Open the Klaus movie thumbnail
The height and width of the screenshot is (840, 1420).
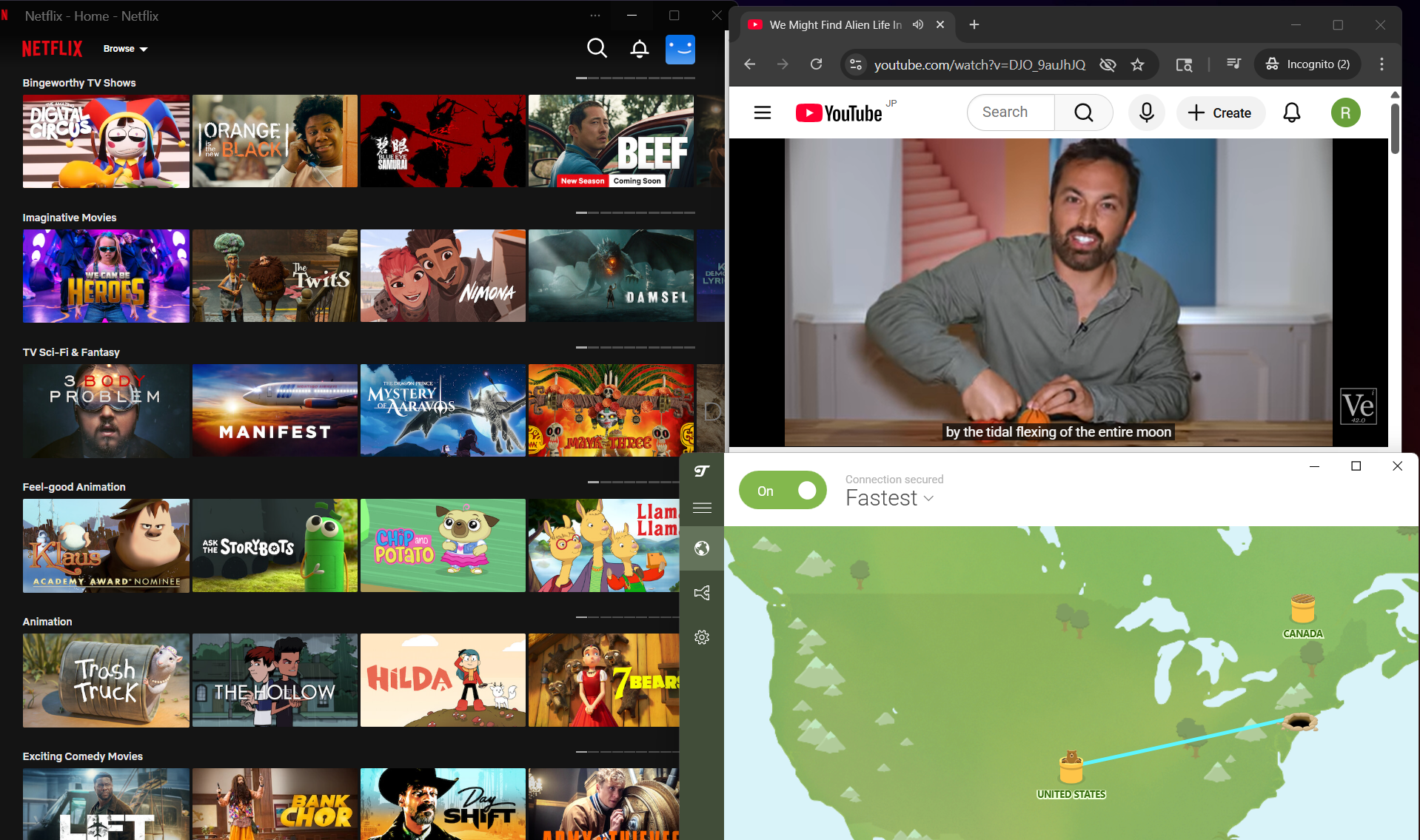tap(106, 545)
